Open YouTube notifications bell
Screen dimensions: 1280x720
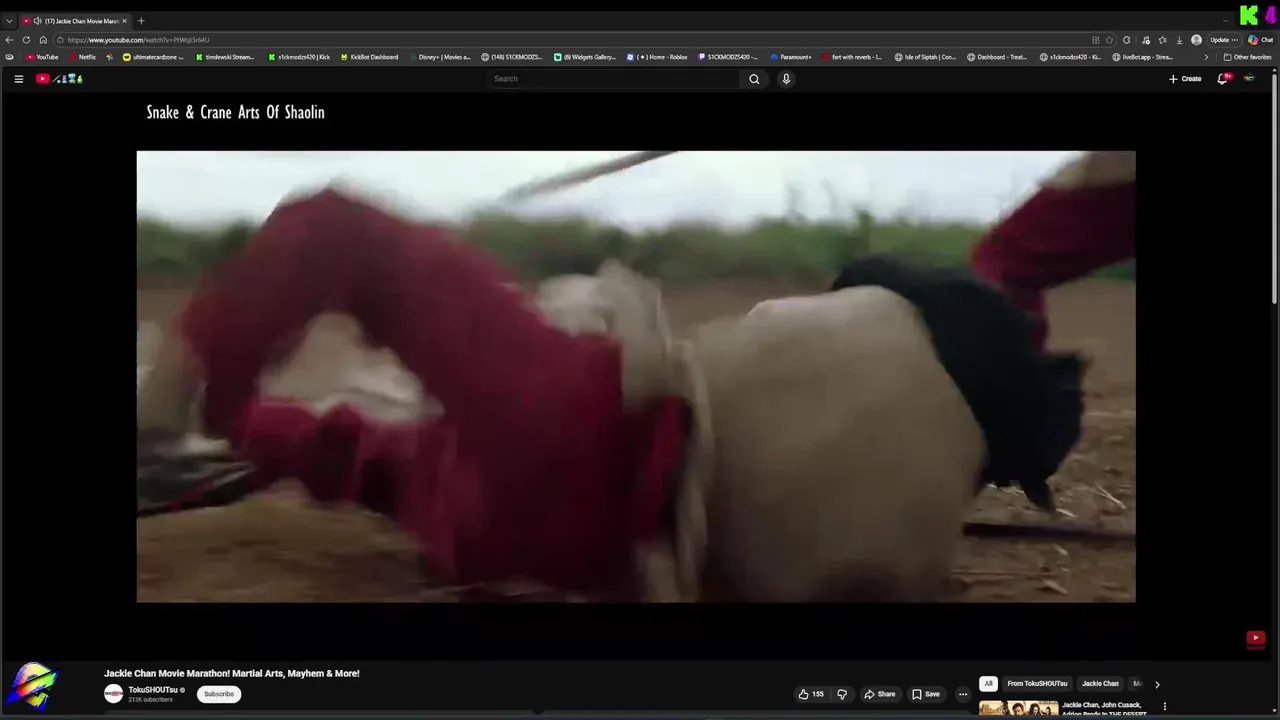pos(1222,79)
